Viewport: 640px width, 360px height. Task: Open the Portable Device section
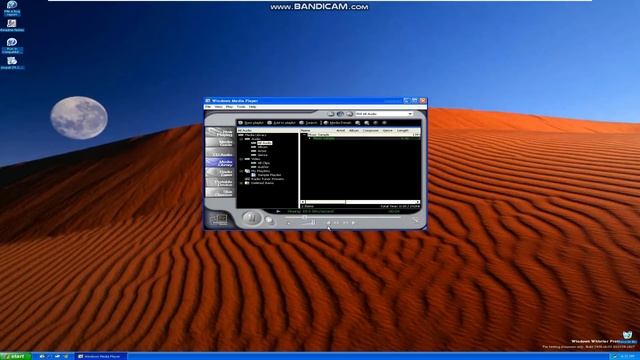coord(220,183)
